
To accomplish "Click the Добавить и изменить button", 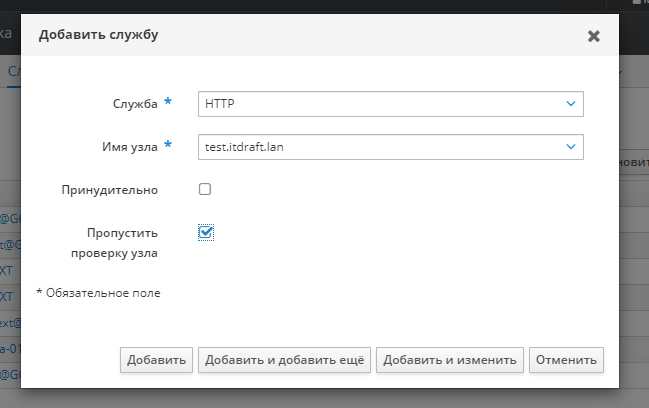I will point(449,360).
